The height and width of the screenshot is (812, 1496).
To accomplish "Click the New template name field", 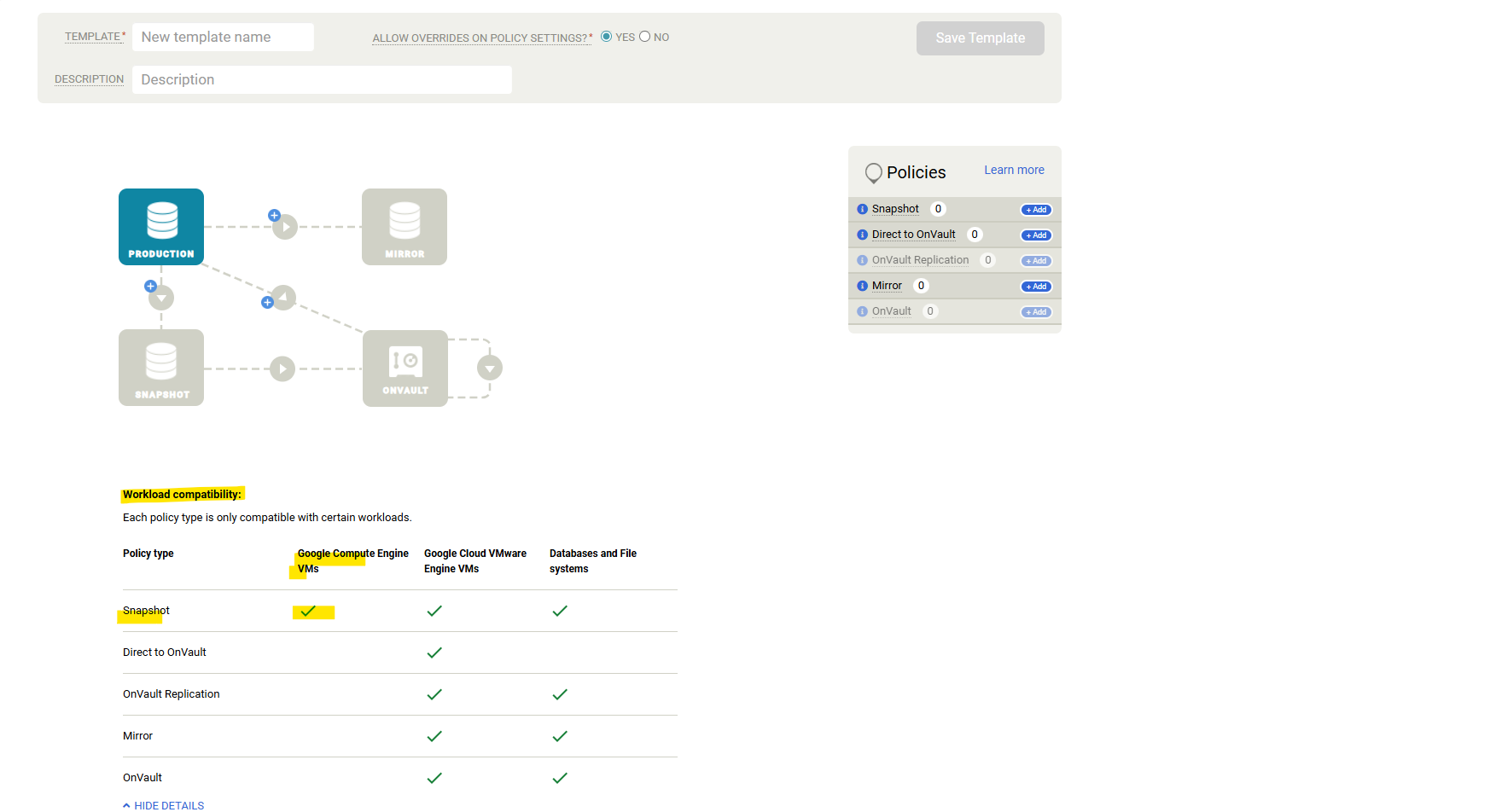I will coord(224,38).
